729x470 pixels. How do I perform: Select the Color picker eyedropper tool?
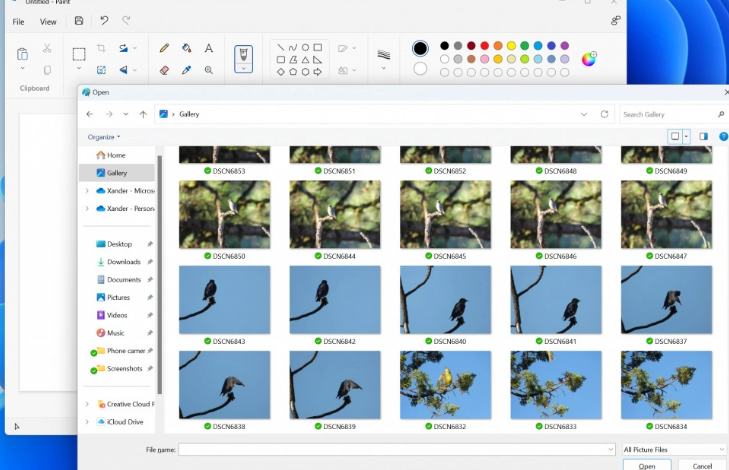click(x=187, y=70)
